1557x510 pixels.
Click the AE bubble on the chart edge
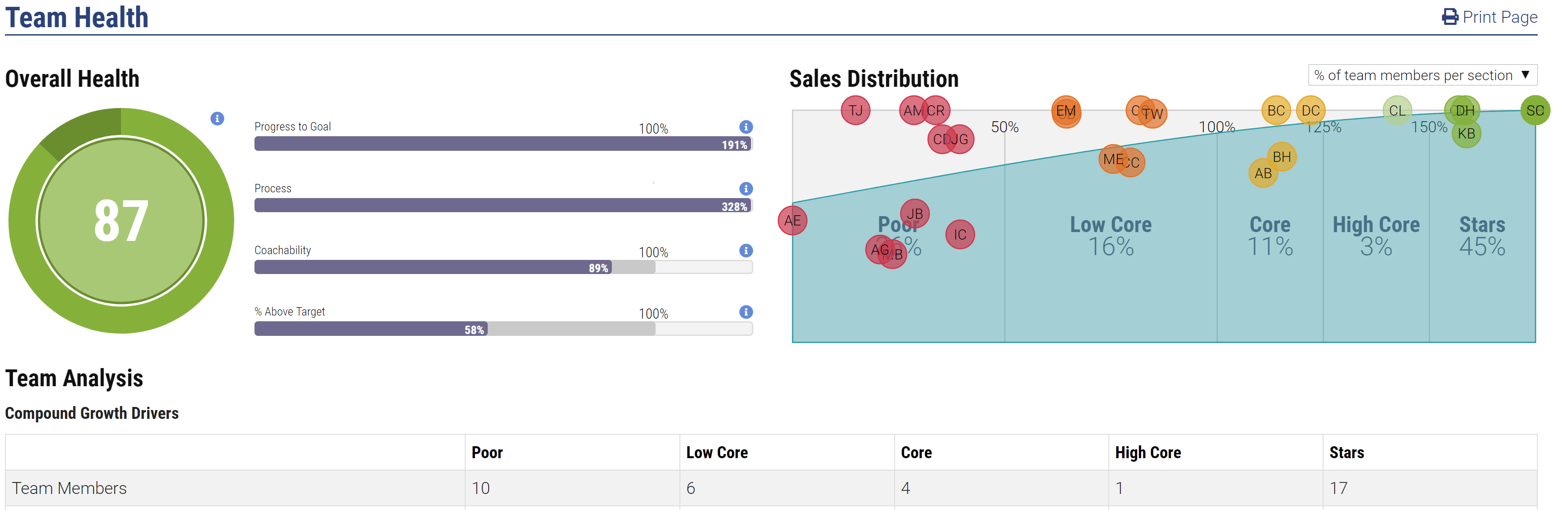[x=792, y=221]
